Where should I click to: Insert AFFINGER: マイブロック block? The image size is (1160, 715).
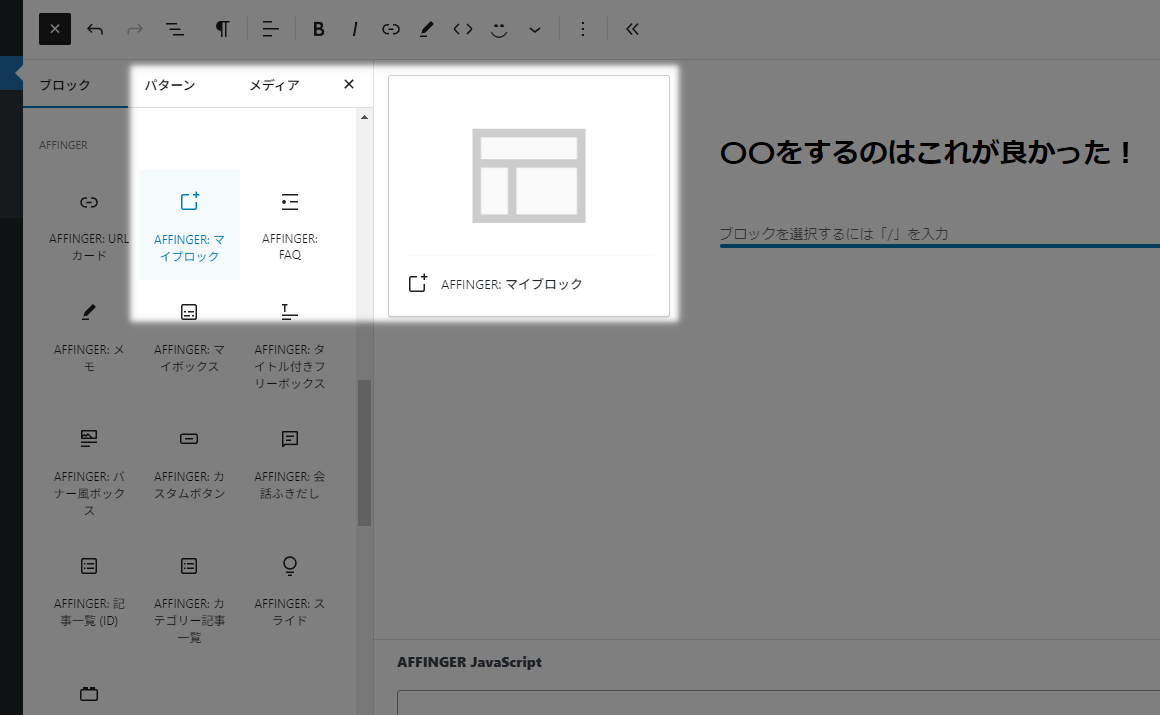189,225
